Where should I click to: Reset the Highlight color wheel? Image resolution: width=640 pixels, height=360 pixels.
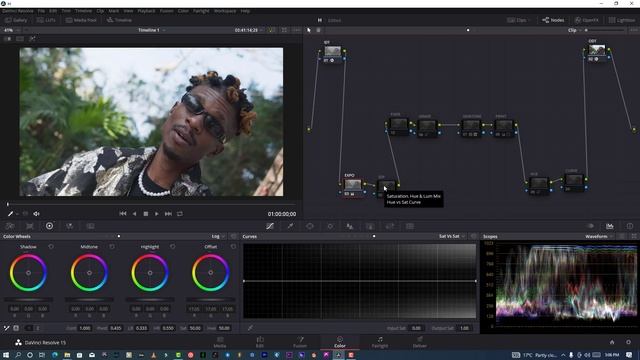pyautogui.click(x=173, y=247)
